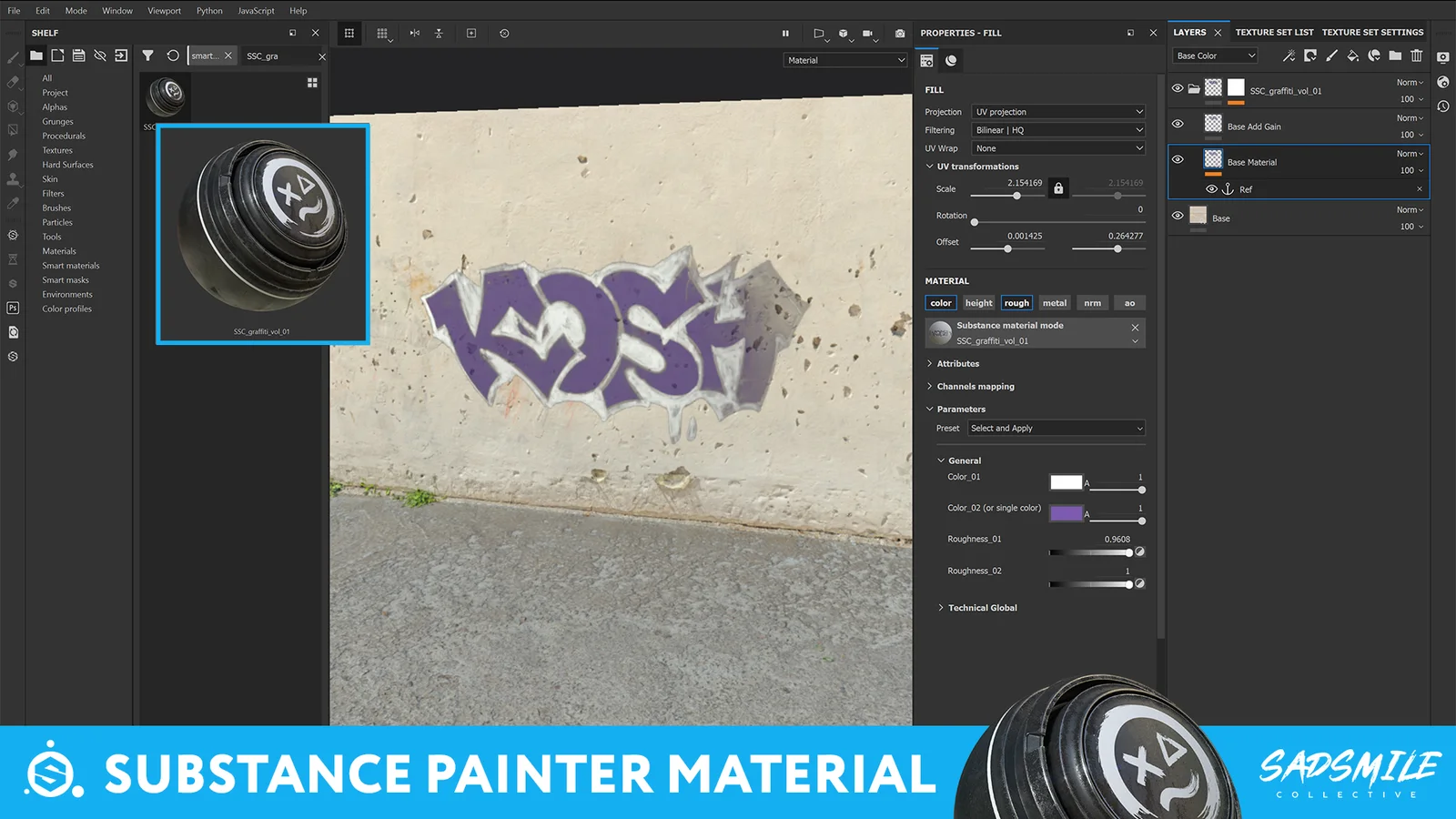The image size is (1456, 819).
Task: Hide the Ref anchor under Base Material
Action: pyautogui.click(x=1211, y=189)
